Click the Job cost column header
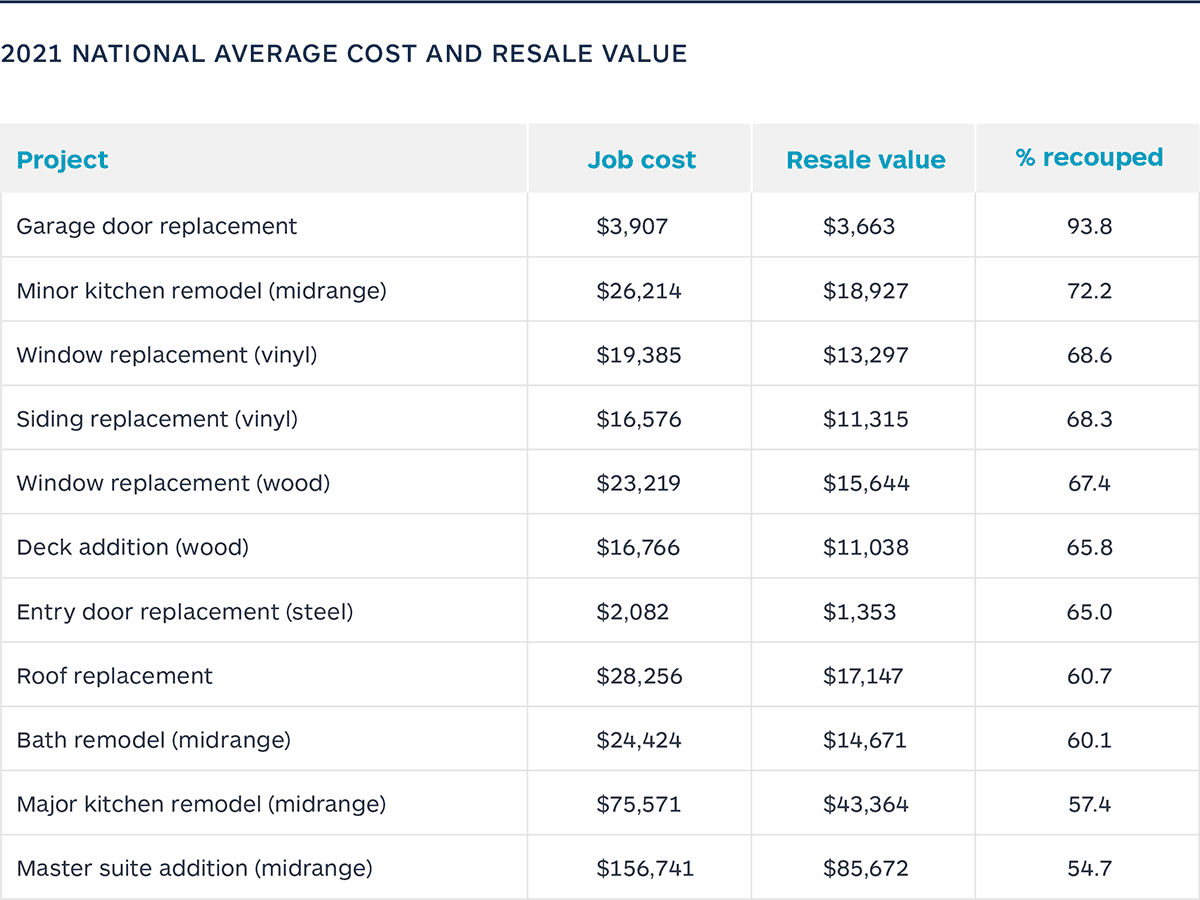Viewport: 1200px width, 900px height. pos(641,160)
